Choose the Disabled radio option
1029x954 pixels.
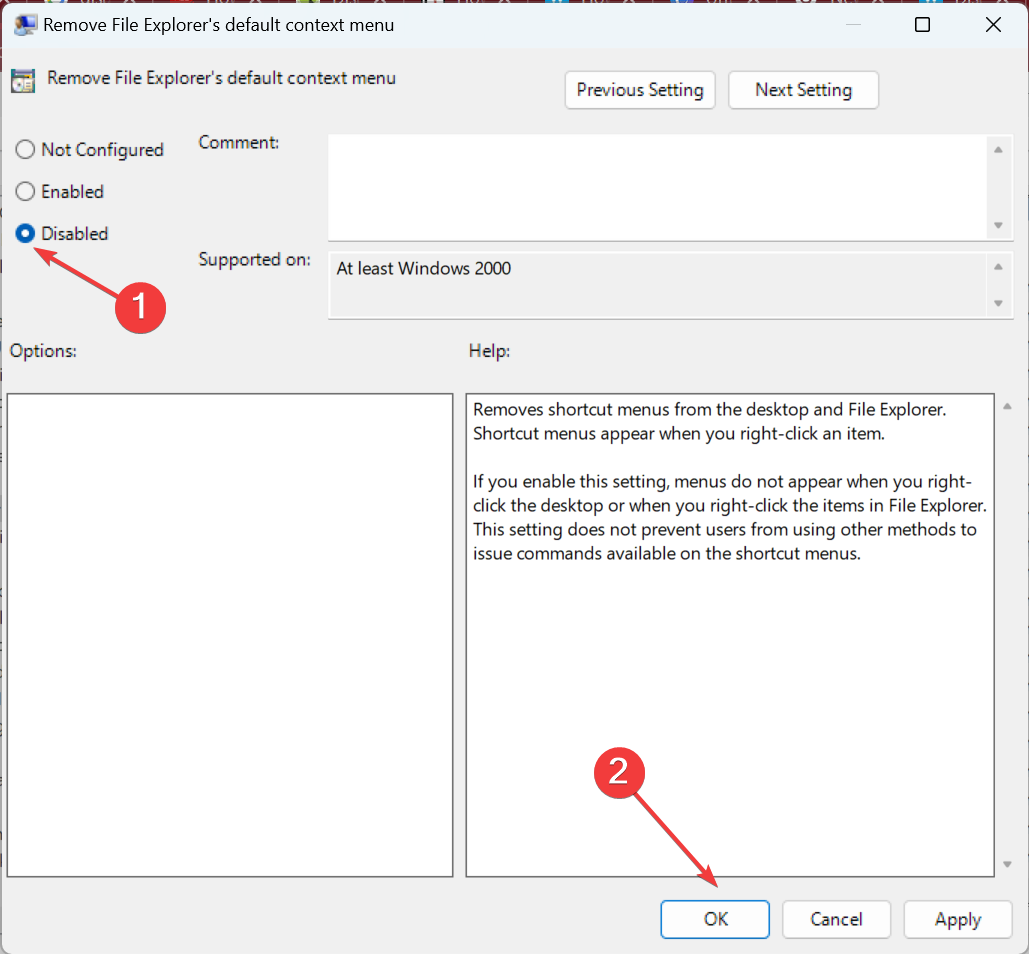pos(25,234)
